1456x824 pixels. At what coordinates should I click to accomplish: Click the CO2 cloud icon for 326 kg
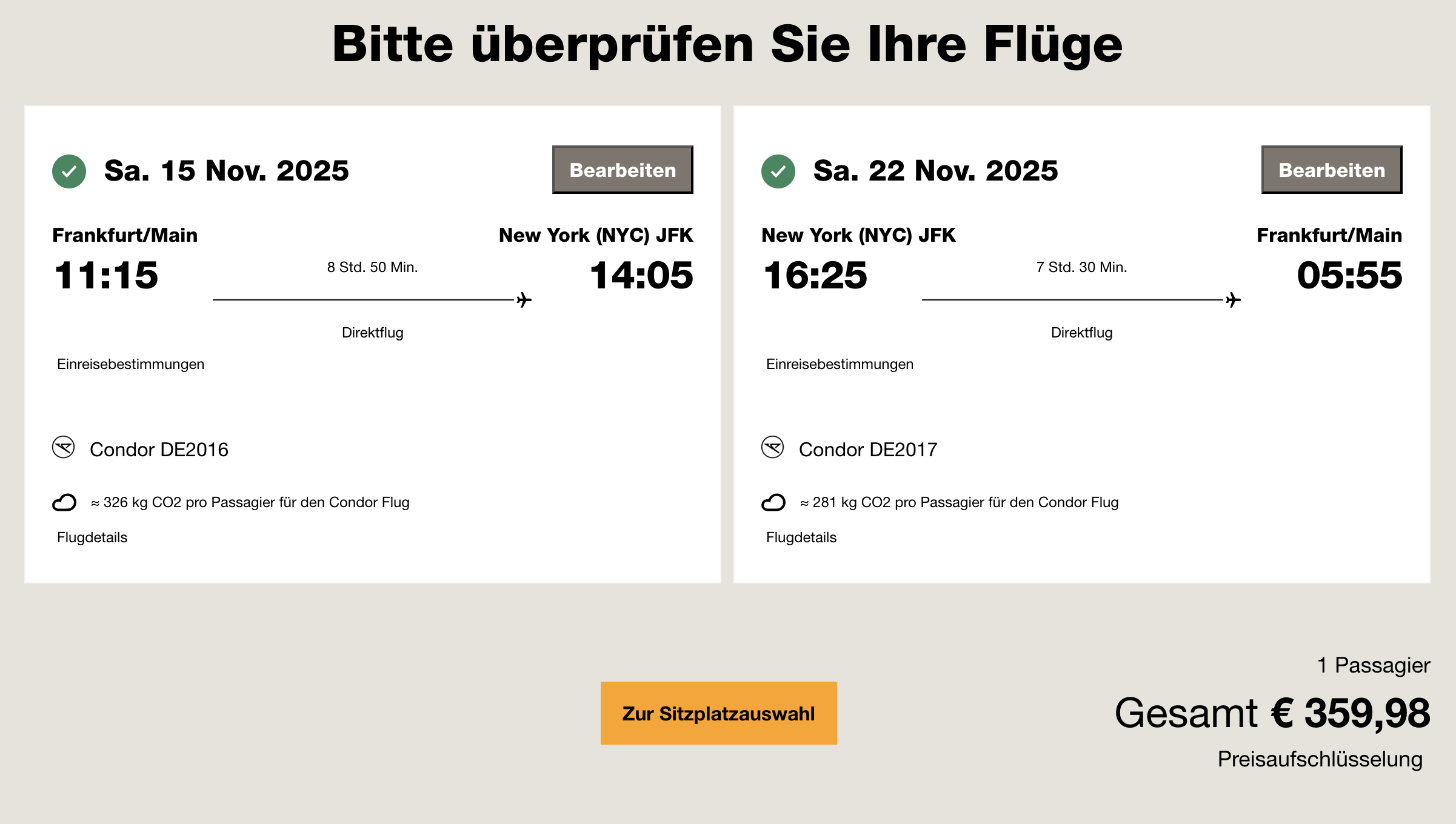click(x=64, y=502)
